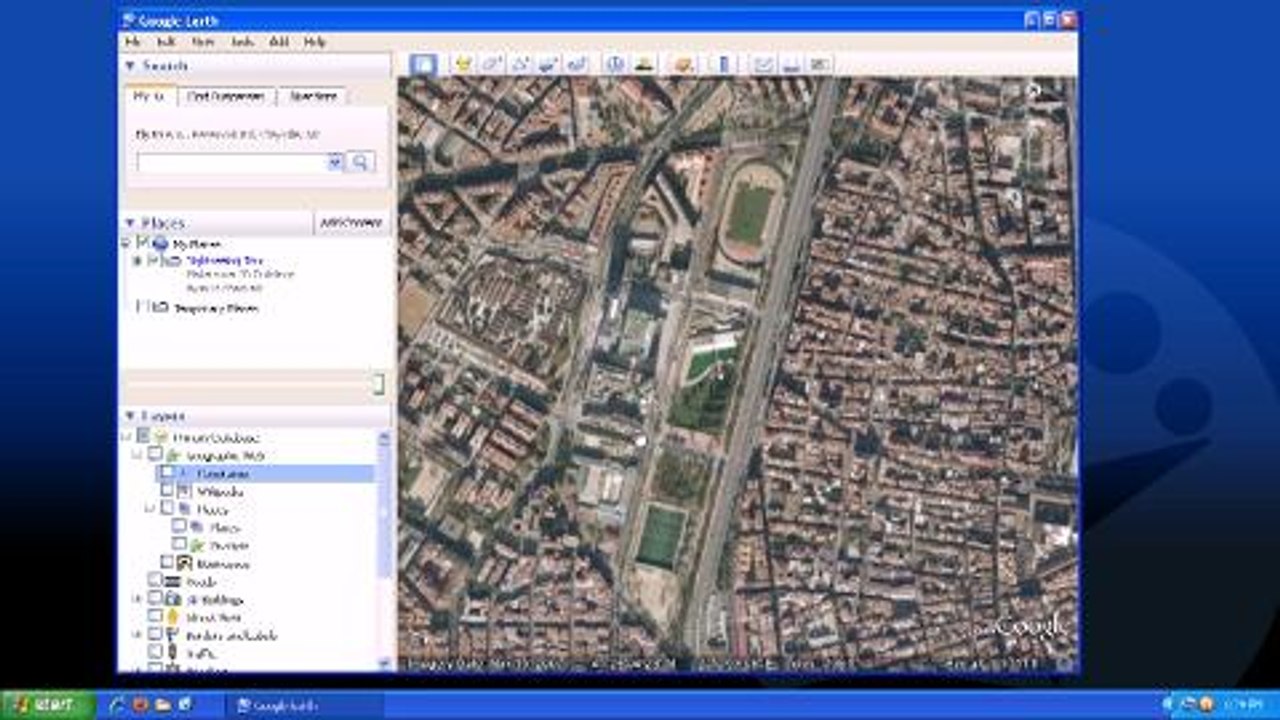
Task: Open the File menu
Action: (132, 42)
